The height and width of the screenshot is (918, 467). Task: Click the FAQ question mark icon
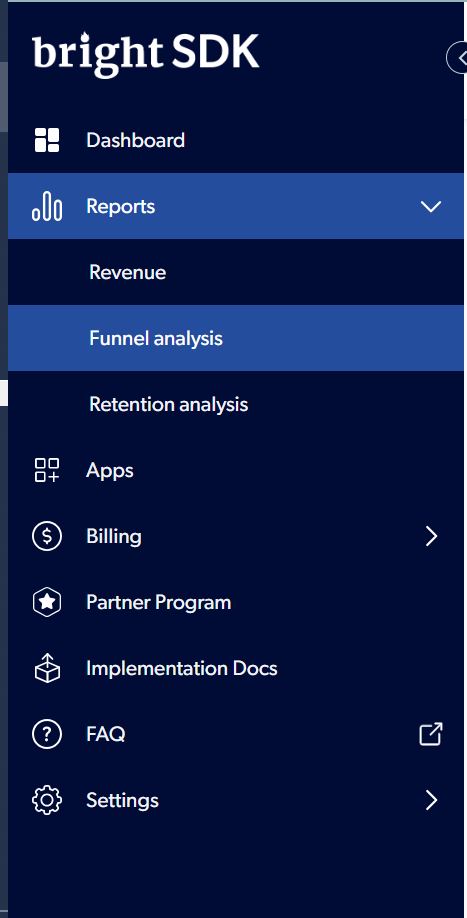pyautogui.click(x=47, y=734)
